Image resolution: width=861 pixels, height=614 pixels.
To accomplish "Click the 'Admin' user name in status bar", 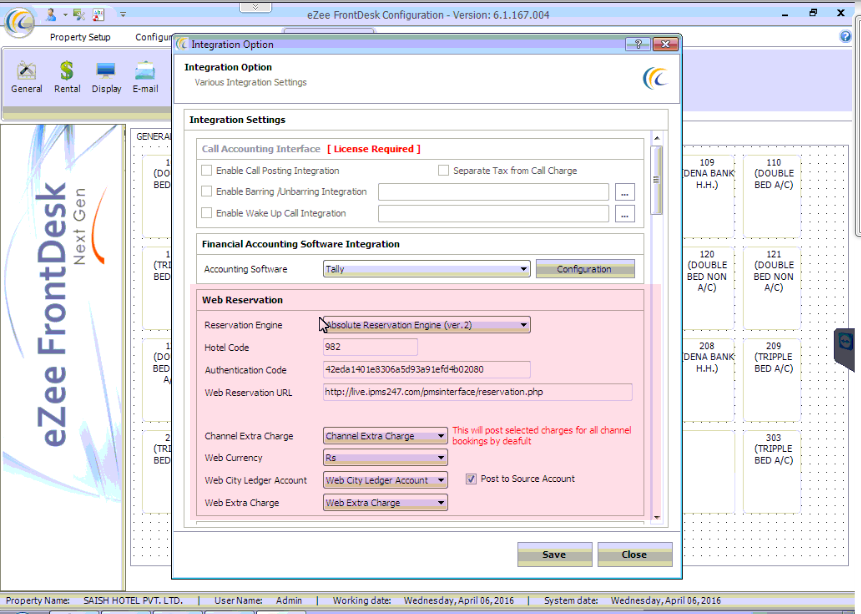I will tap(289, 600).
